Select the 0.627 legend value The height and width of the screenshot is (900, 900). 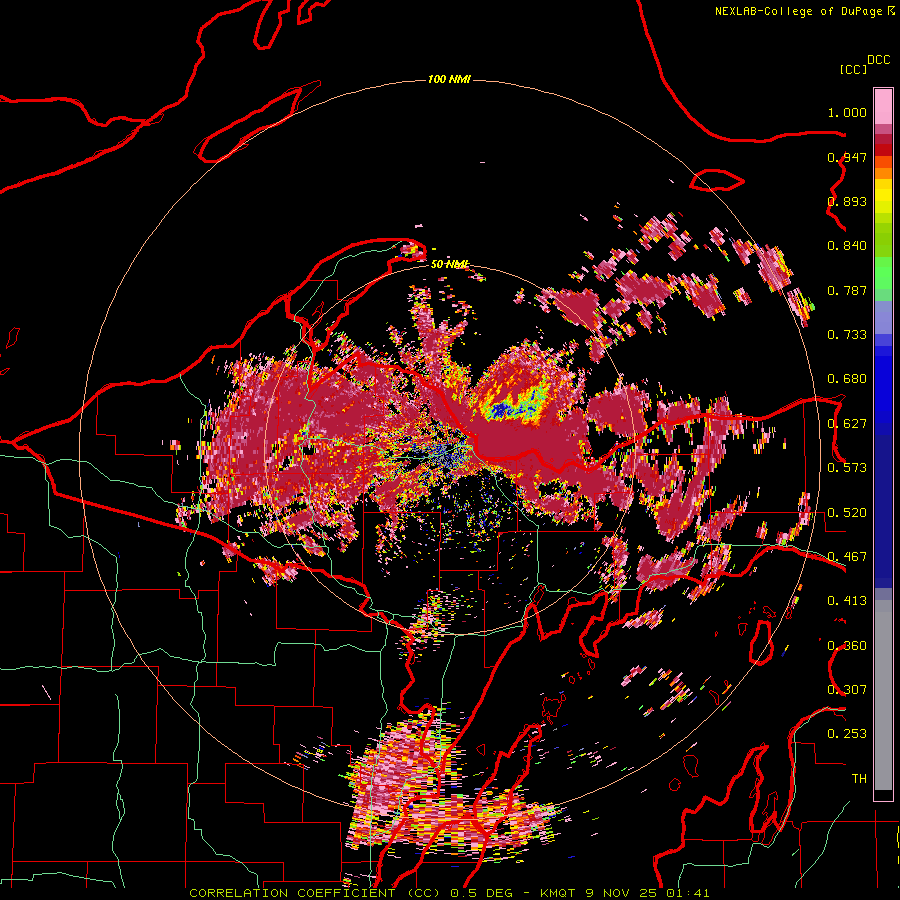[x=847, y=424]
